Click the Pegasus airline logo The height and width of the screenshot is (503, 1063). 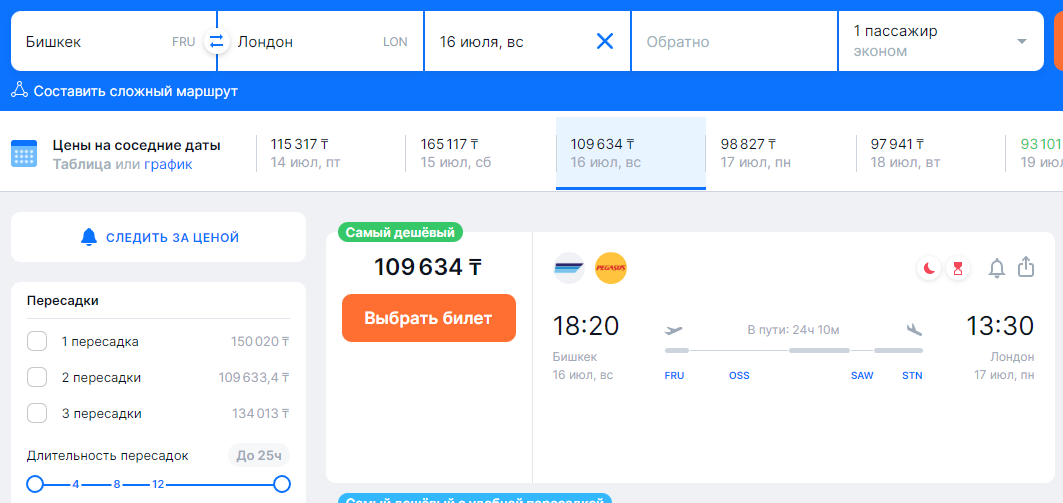(x=610, y=268)
